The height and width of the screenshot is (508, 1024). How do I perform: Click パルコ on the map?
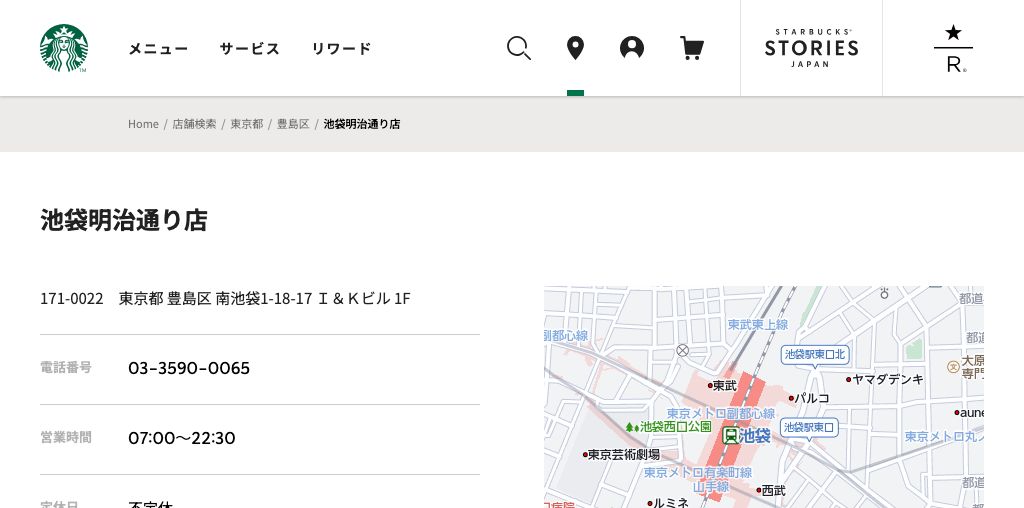coord(809,398)
